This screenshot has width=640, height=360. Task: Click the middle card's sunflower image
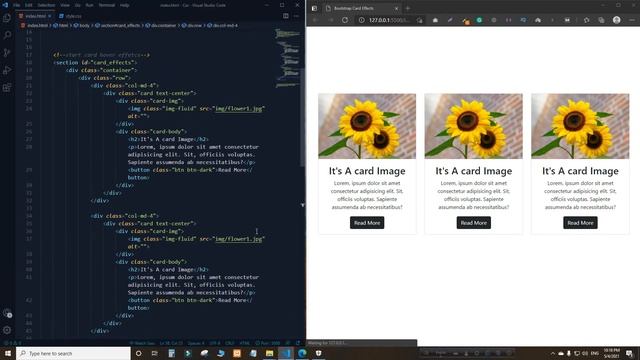click(473, 126)
